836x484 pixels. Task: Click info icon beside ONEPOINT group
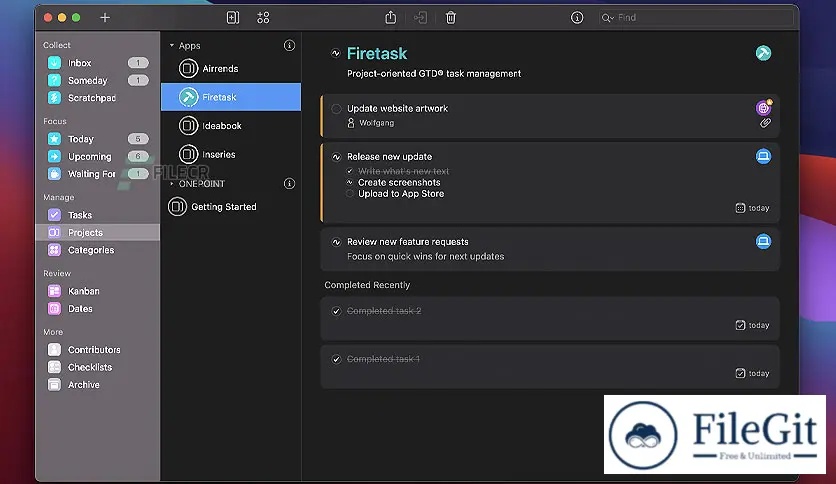pyautogui.click(x=290, y=184)
